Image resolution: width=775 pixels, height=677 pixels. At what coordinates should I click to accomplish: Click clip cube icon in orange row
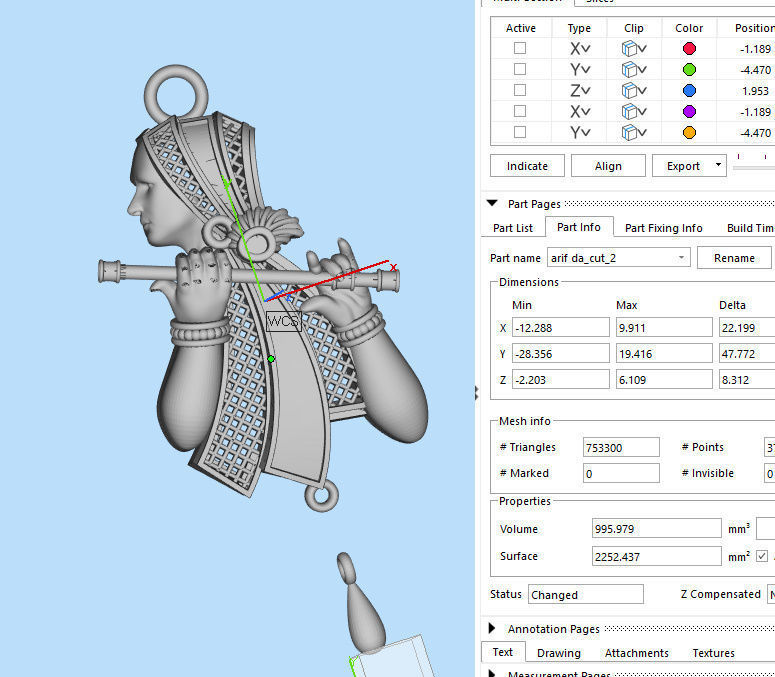[x=629, y=132]
